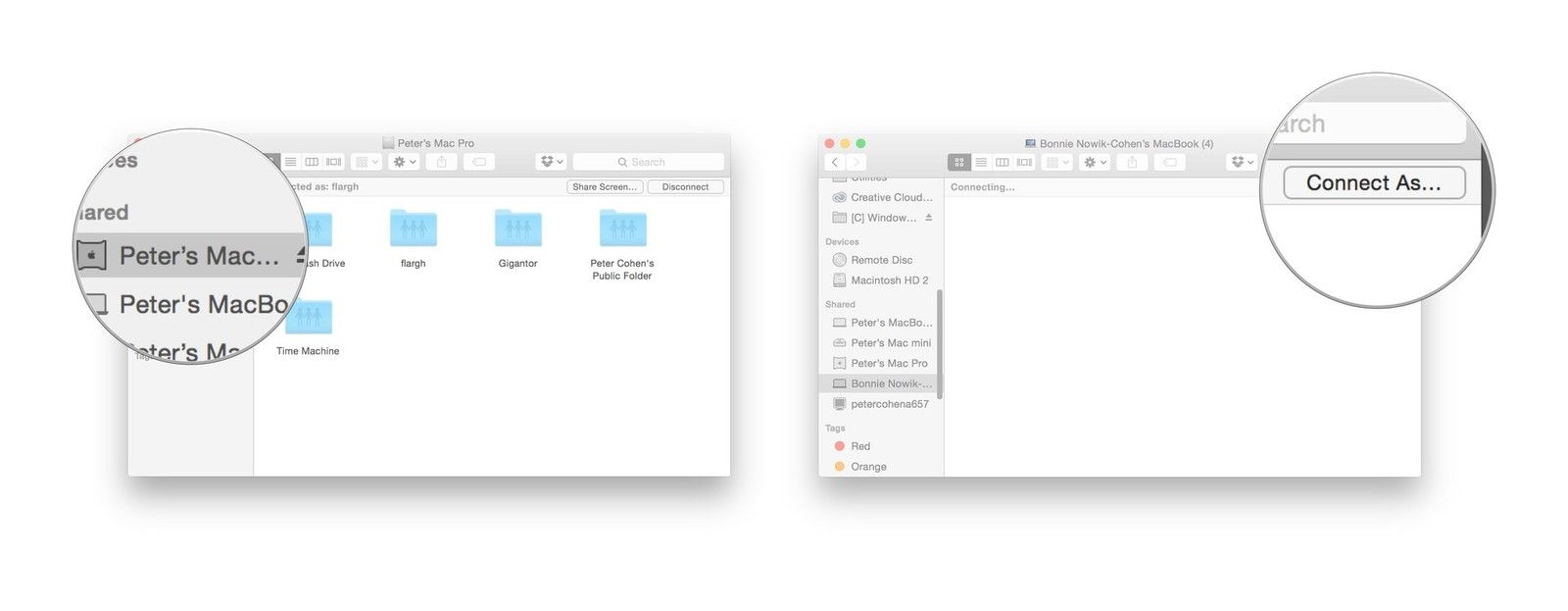The height and width of the screenshot is (611, 1568).
Task: Open the Gigantor shared folder
Action: (x=517, y=229)
